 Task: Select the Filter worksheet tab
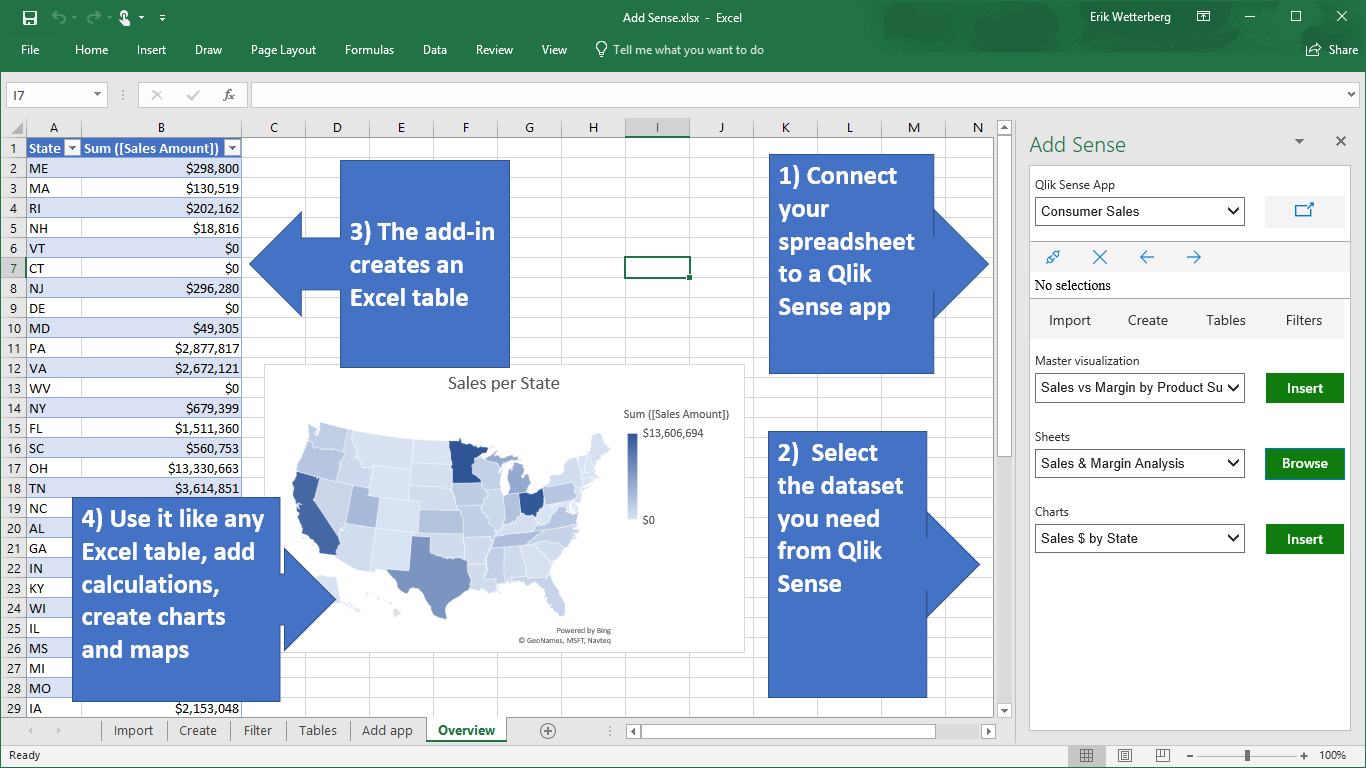258,731
